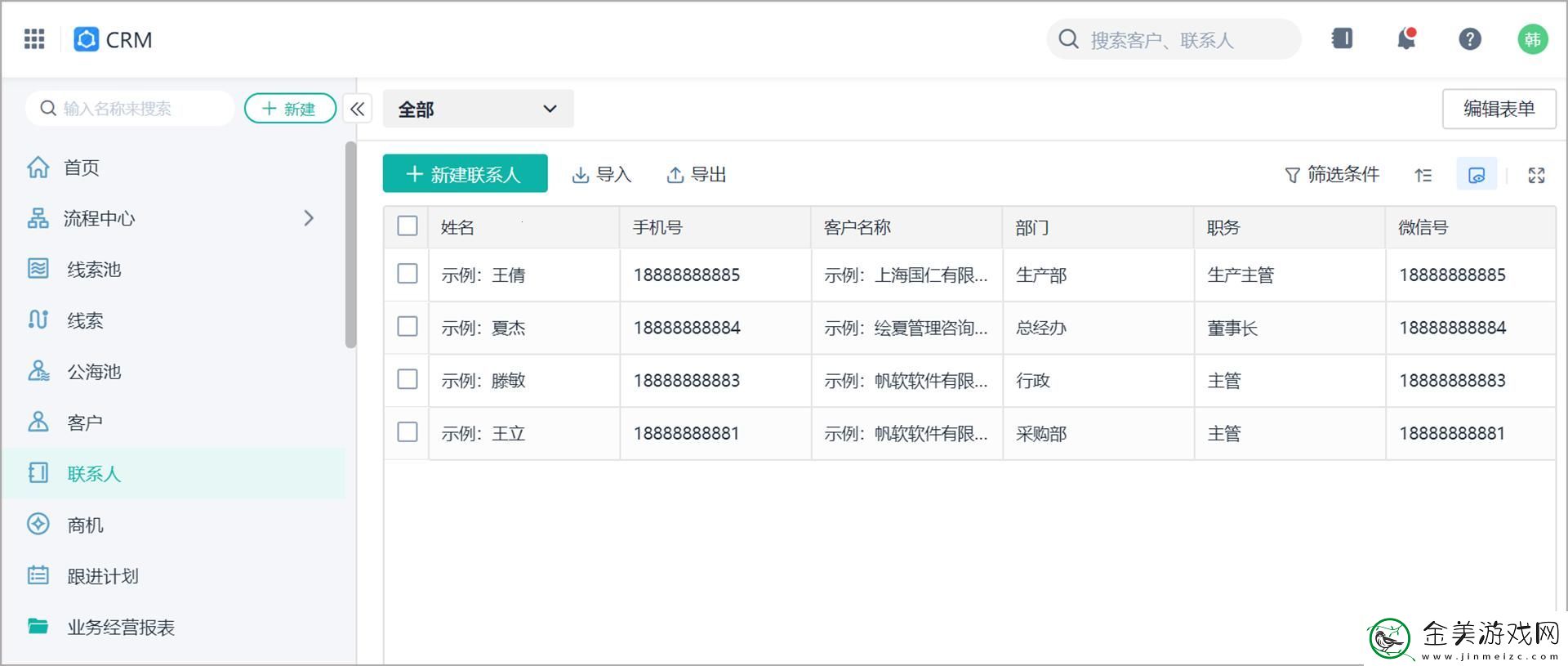Click the 商机 opportunity icon

coord(38,525)
